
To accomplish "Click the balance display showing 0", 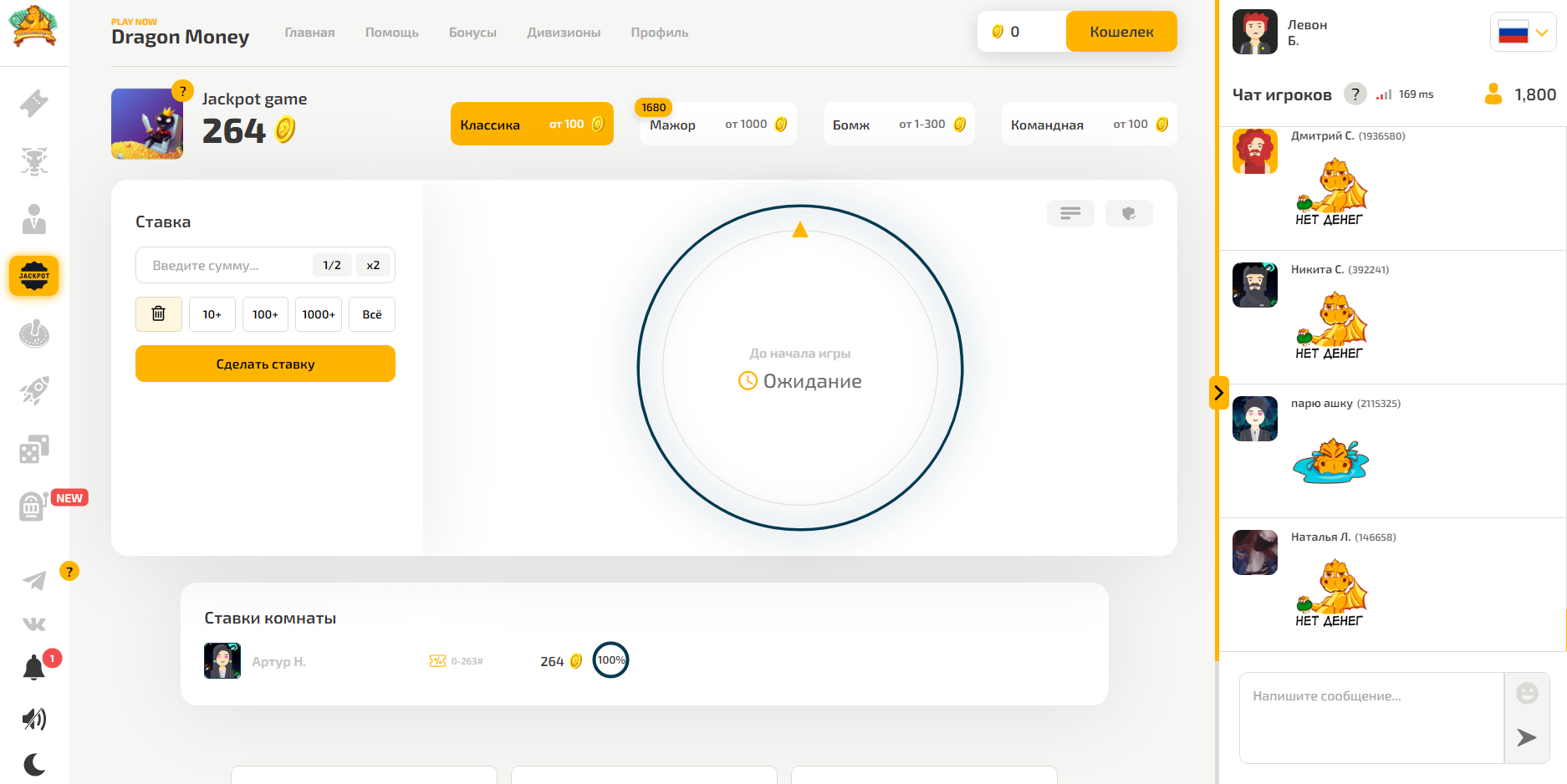I will [1022, 32].
